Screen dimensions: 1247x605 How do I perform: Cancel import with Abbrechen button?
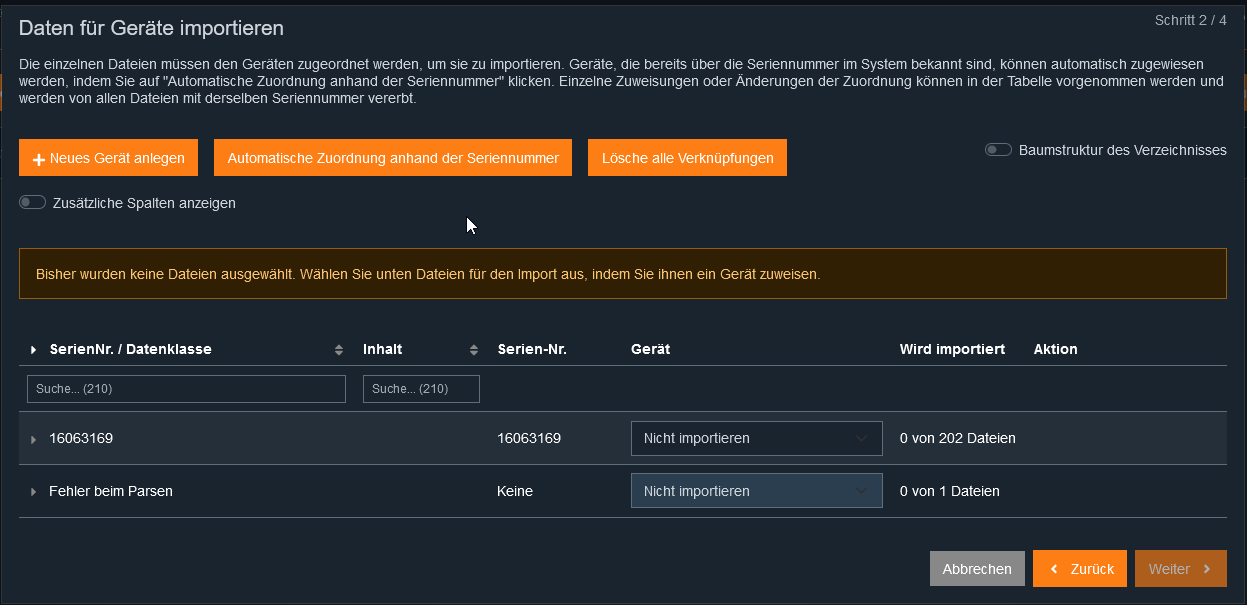pos(977,569)
